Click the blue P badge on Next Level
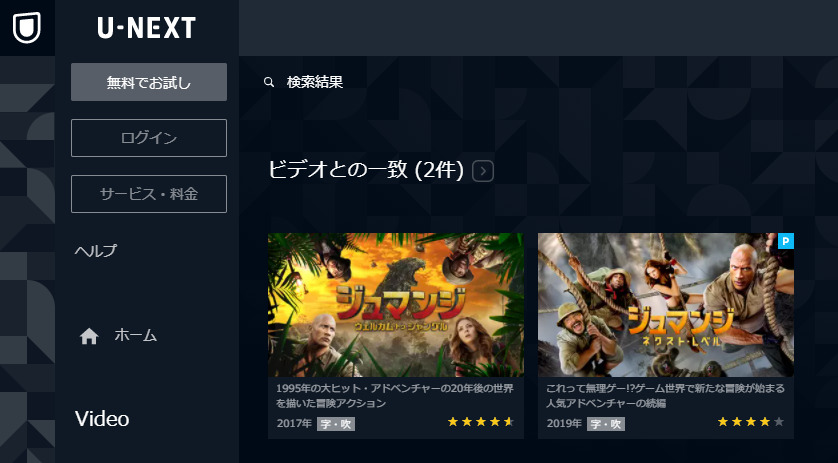This screenshot has width=838, height=463. (x=786, y=241)
